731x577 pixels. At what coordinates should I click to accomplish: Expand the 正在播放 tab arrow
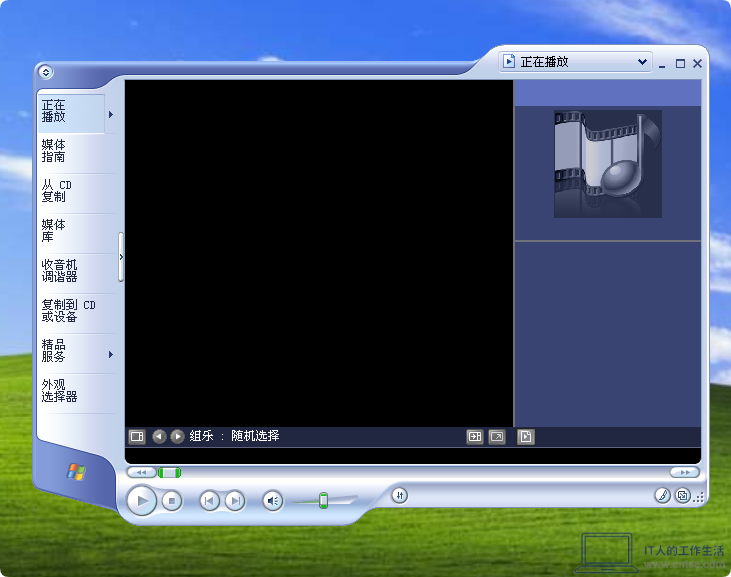tap(111, 114)
